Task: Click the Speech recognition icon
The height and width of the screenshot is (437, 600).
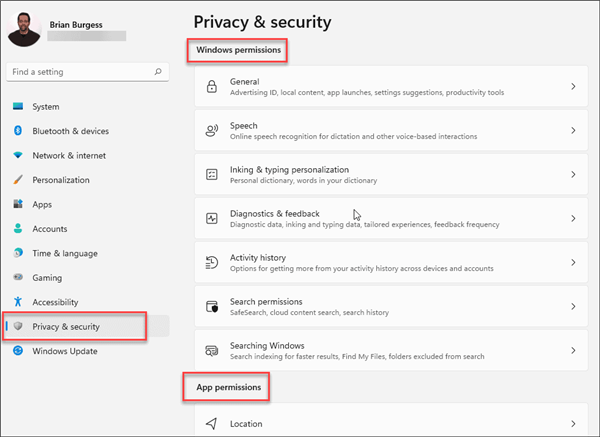Action: (x=211, y=130)
